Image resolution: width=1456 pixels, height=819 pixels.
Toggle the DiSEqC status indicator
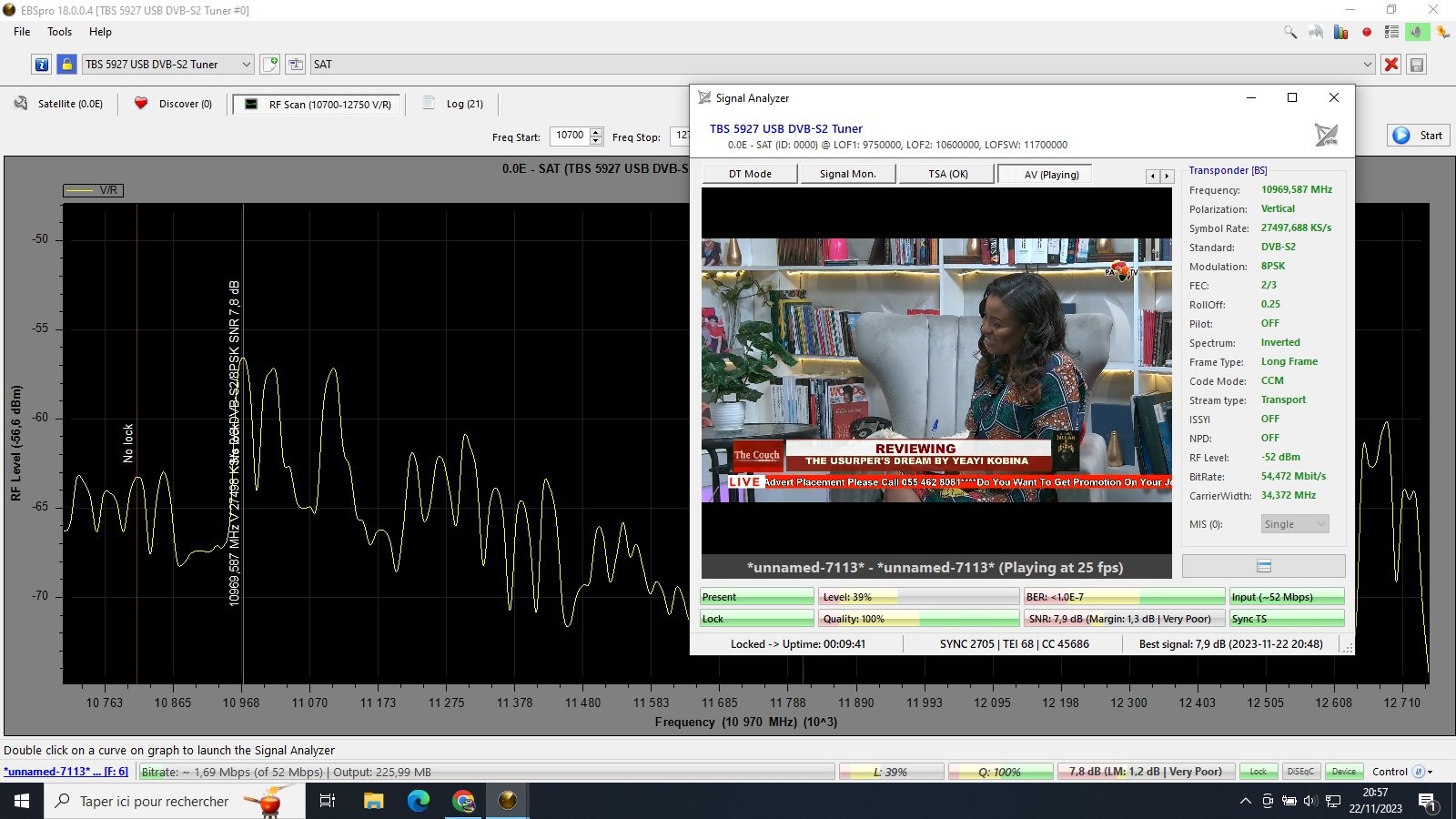tap(1300, 772)
